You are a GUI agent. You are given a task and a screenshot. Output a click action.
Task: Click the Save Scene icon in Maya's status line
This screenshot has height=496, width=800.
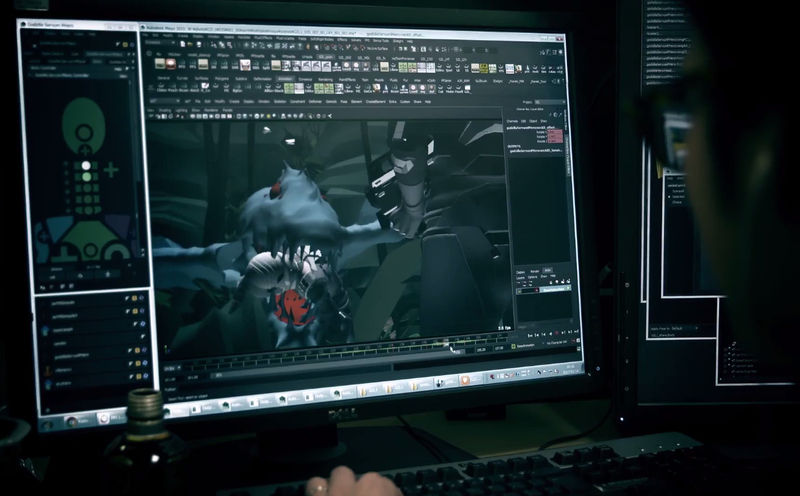tap(198, 44)
